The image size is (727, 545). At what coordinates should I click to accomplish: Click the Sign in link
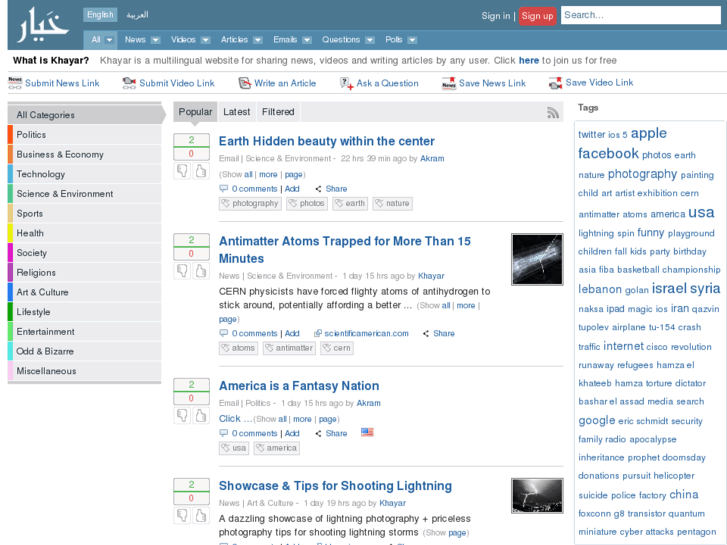pos(495,16)
